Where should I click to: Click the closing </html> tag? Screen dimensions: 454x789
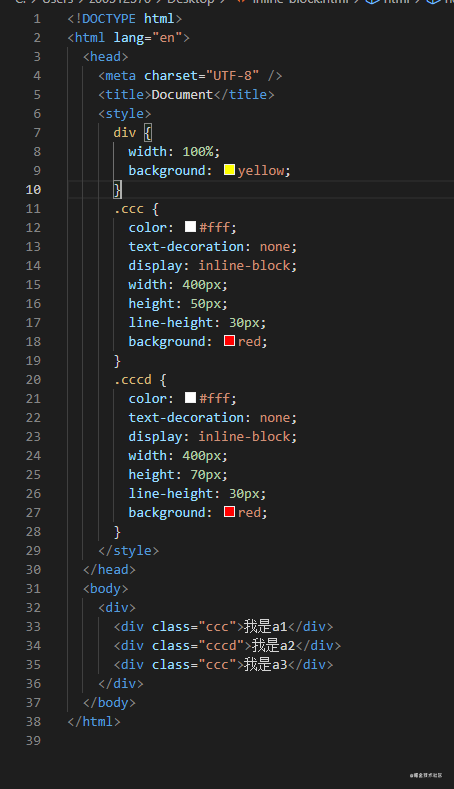pyautogui.click(x=94, y=722)
